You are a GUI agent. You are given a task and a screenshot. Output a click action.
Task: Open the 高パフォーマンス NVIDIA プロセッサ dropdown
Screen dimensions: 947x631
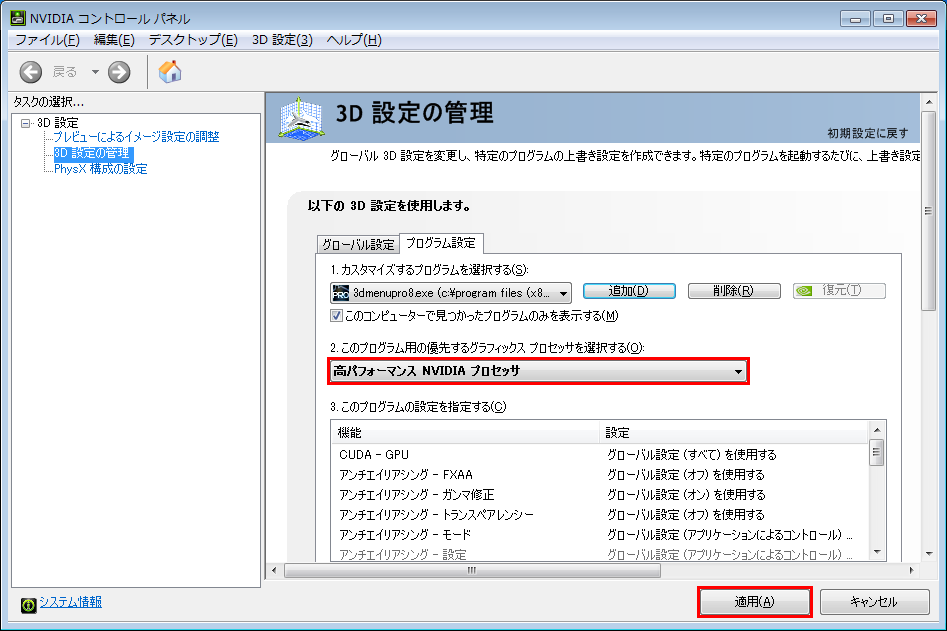(x=539, y=371)
